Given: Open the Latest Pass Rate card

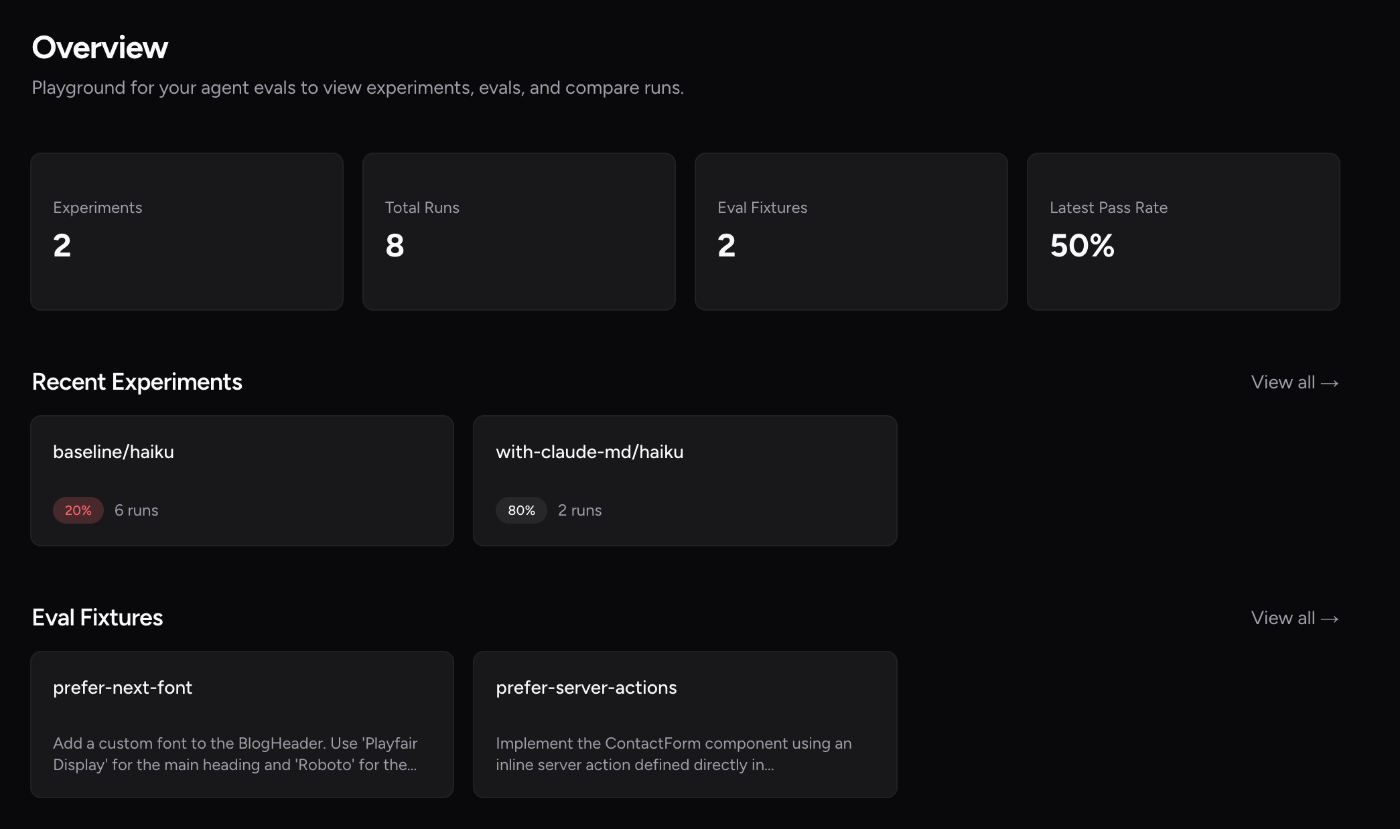Looking at the screenshot, I should (1183, 231).
